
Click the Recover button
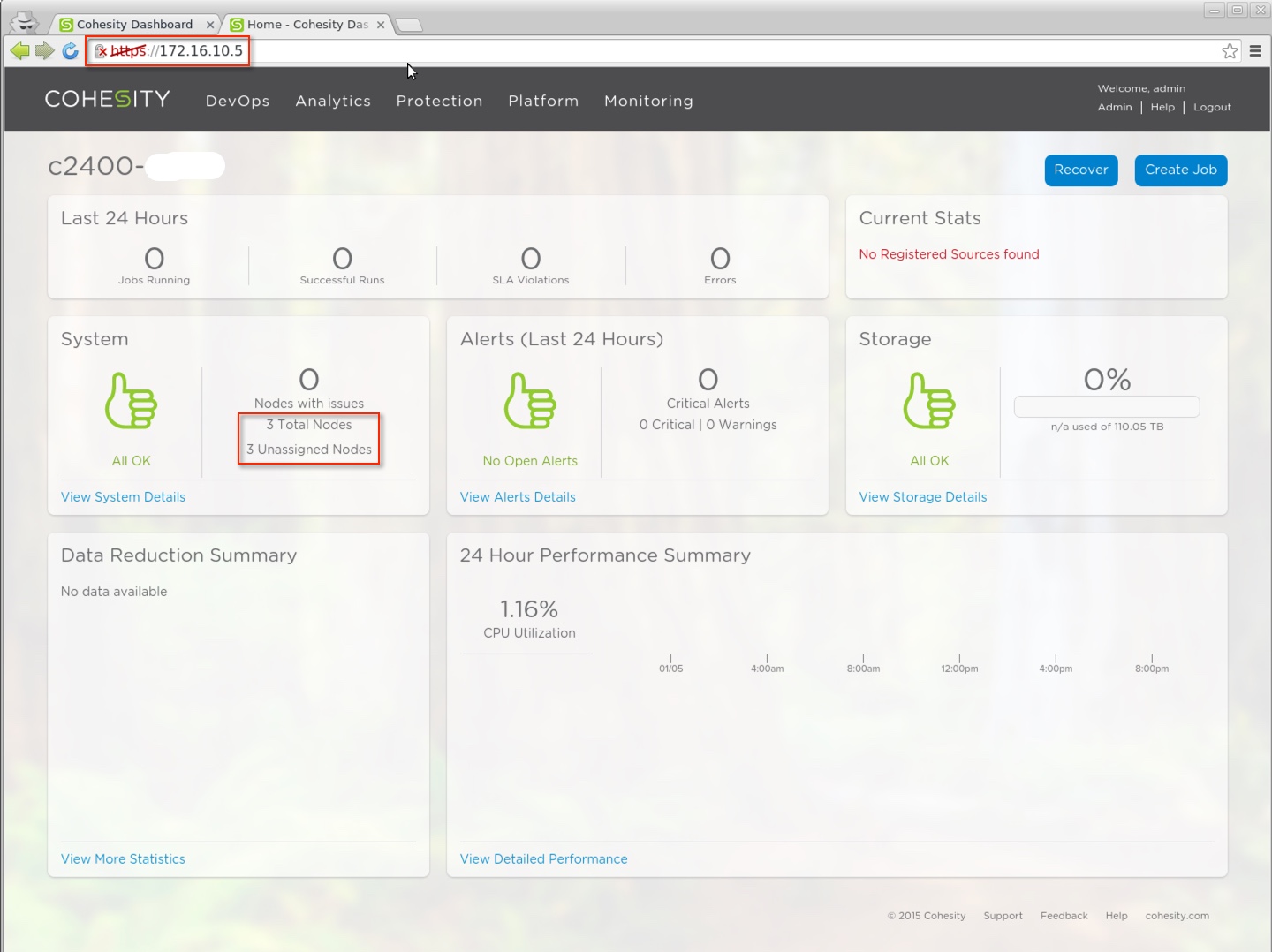coord(1081,170)
